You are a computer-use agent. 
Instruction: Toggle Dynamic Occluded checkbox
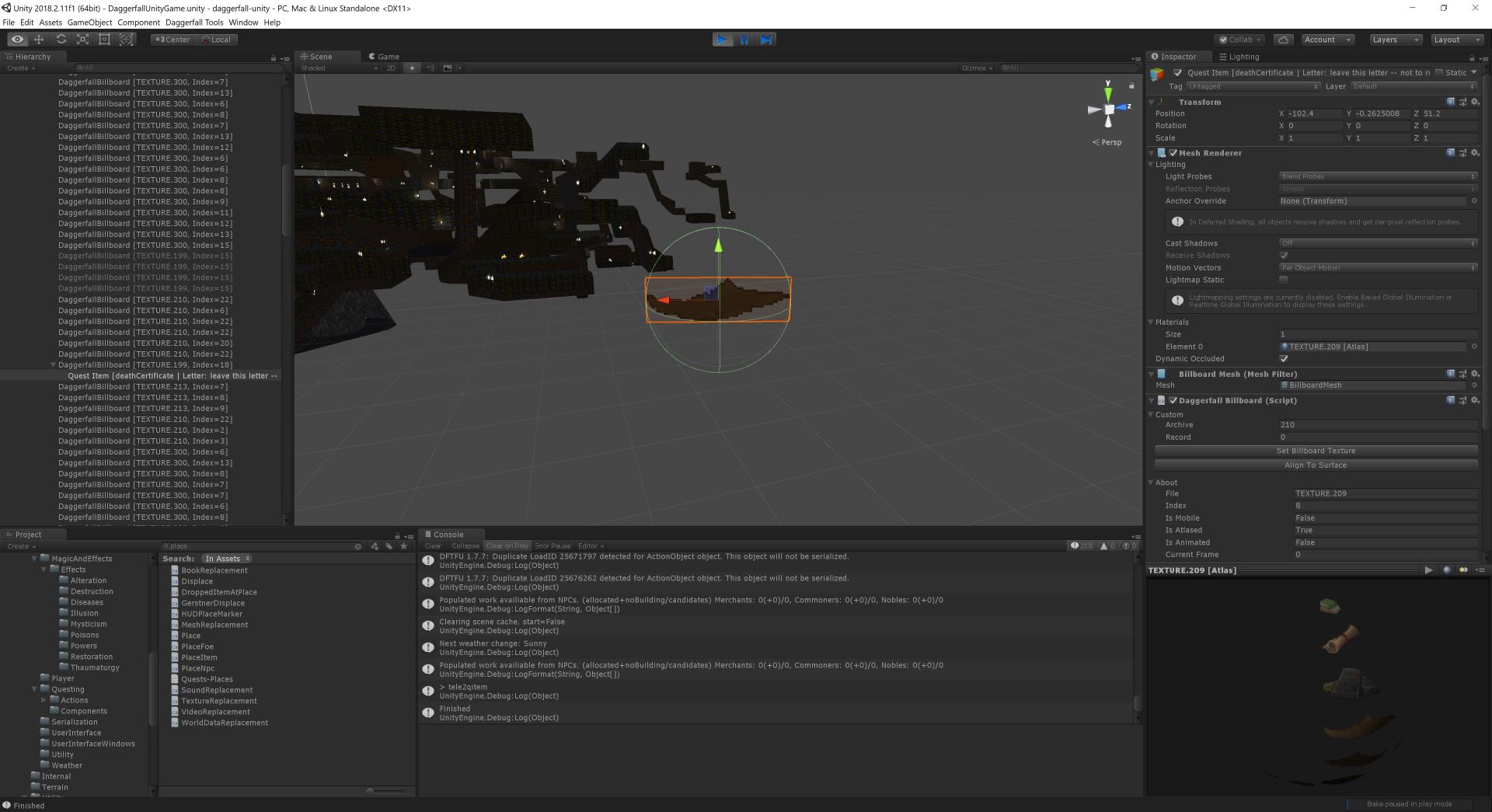(x=1284, y=359)
